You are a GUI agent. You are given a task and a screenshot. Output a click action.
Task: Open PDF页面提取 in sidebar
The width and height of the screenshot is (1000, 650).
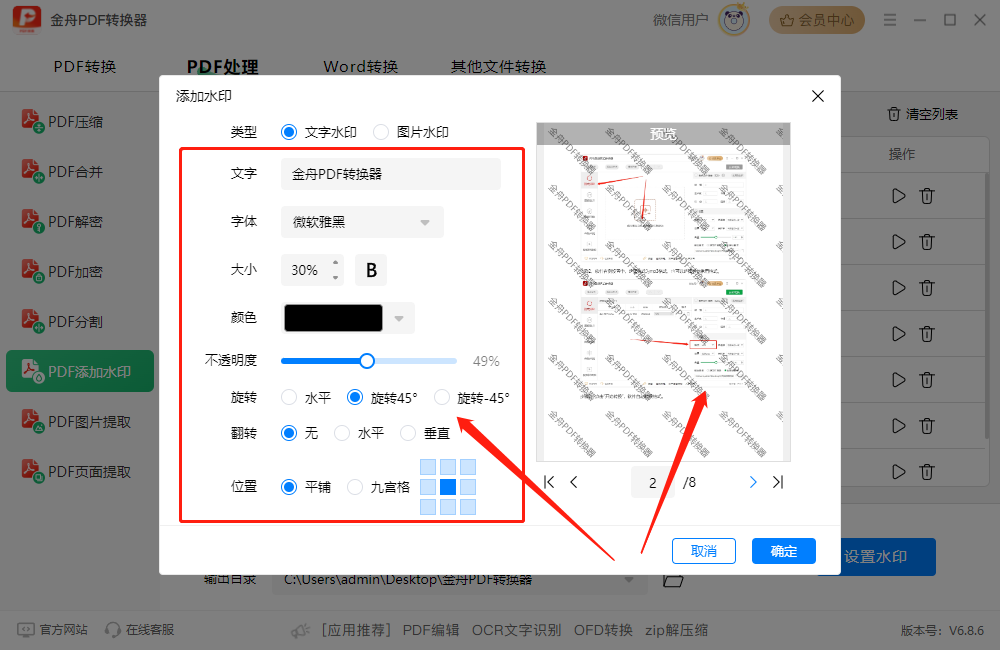click(x=77, y=471)
